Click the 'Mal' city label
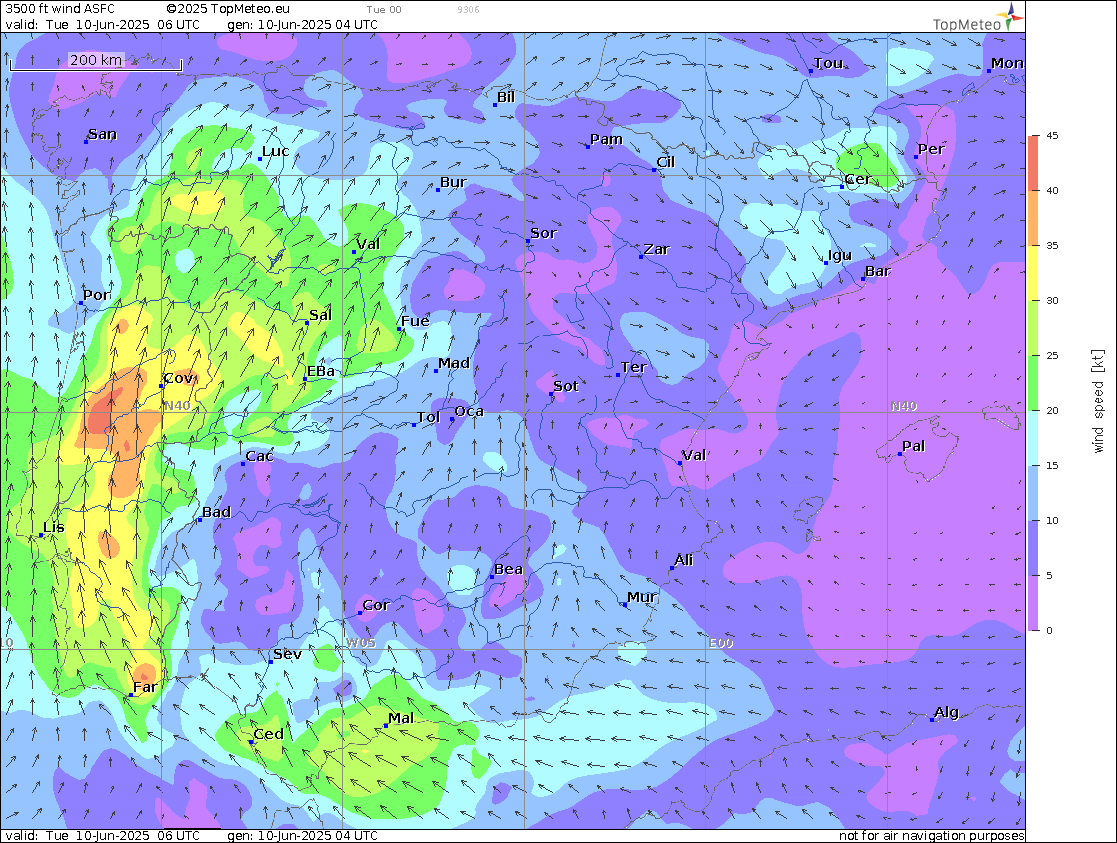This screenshot has width=1117, height=843. tap(401, 718)
